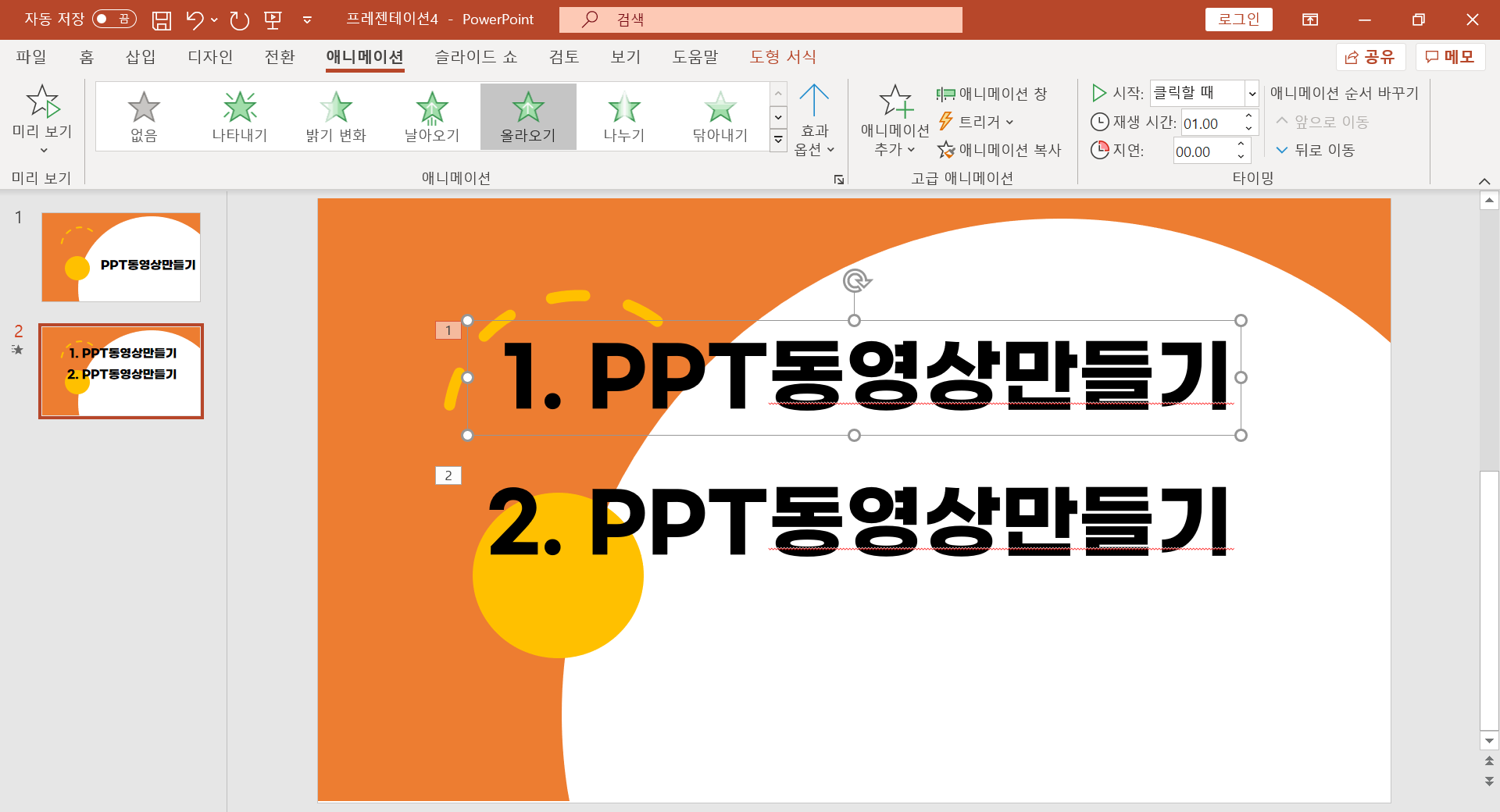Open the 도형 서식 tab

click(783, 56)
